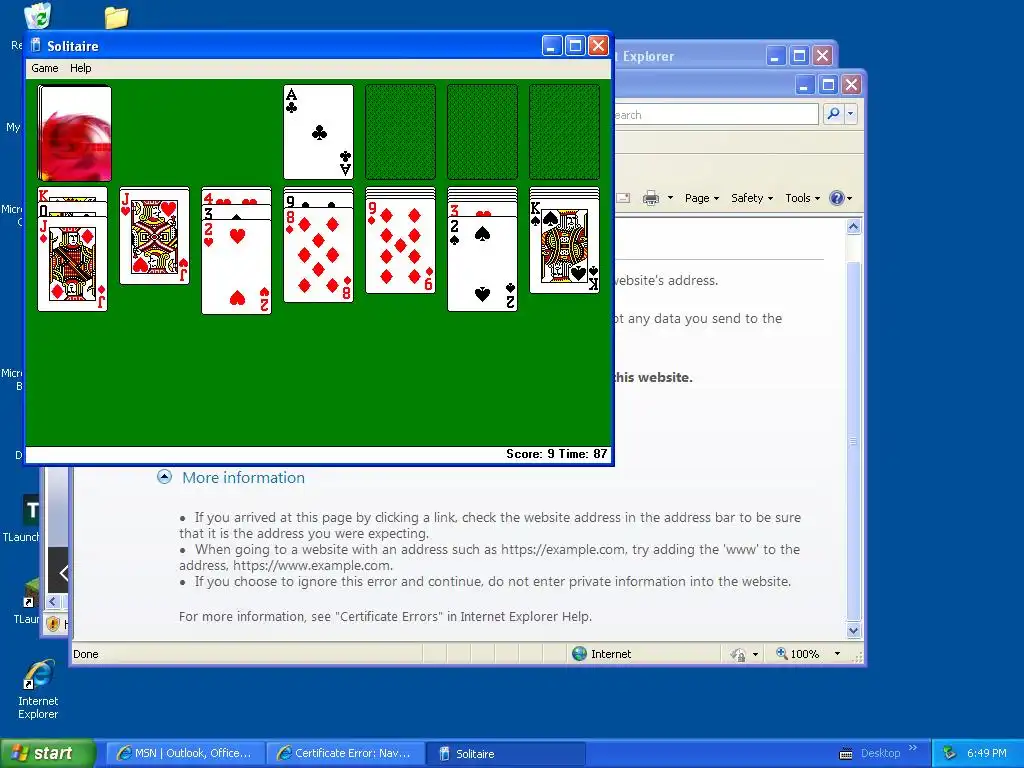Click in the IE search input field
This screenshot has height=768, width=1024.
pos(716,114)
